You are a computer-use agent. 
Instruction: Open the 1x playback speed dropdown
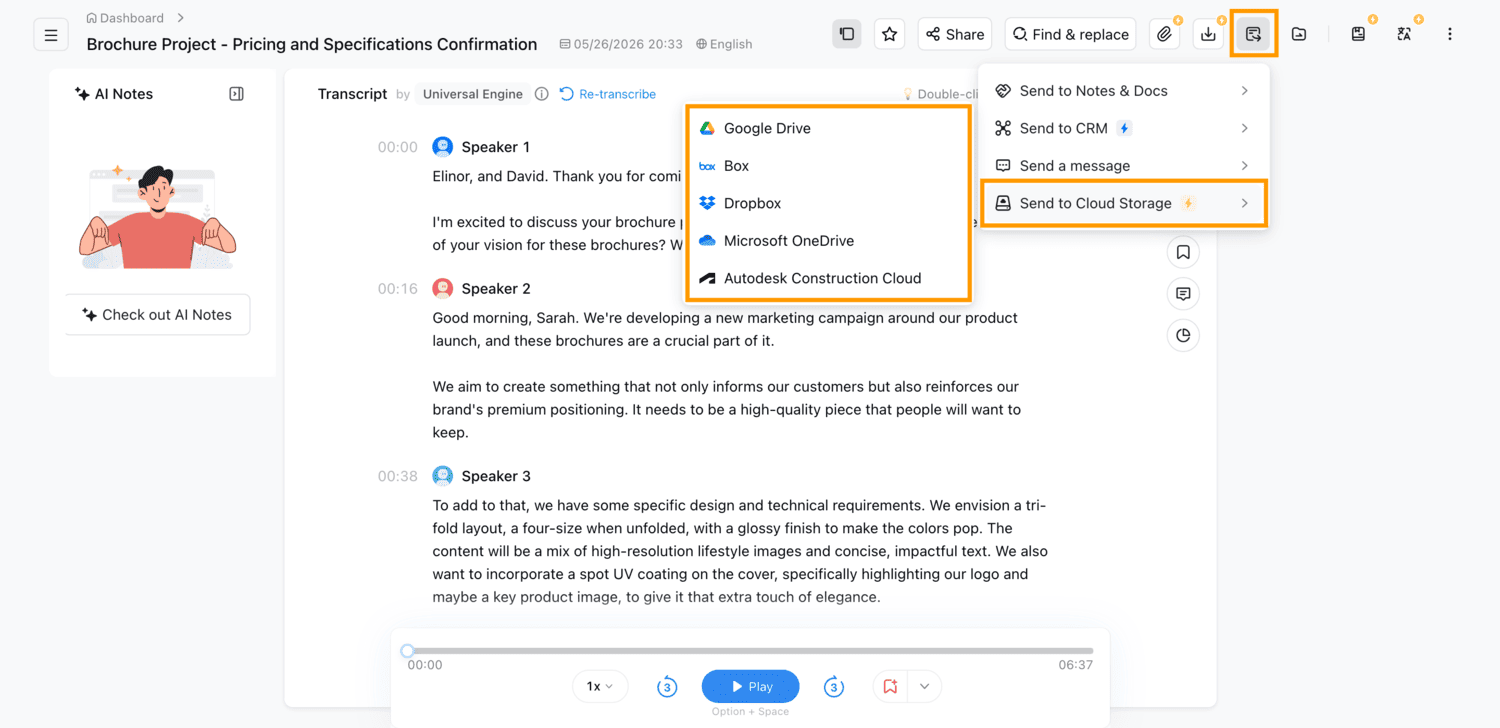[x=600, y=686]
